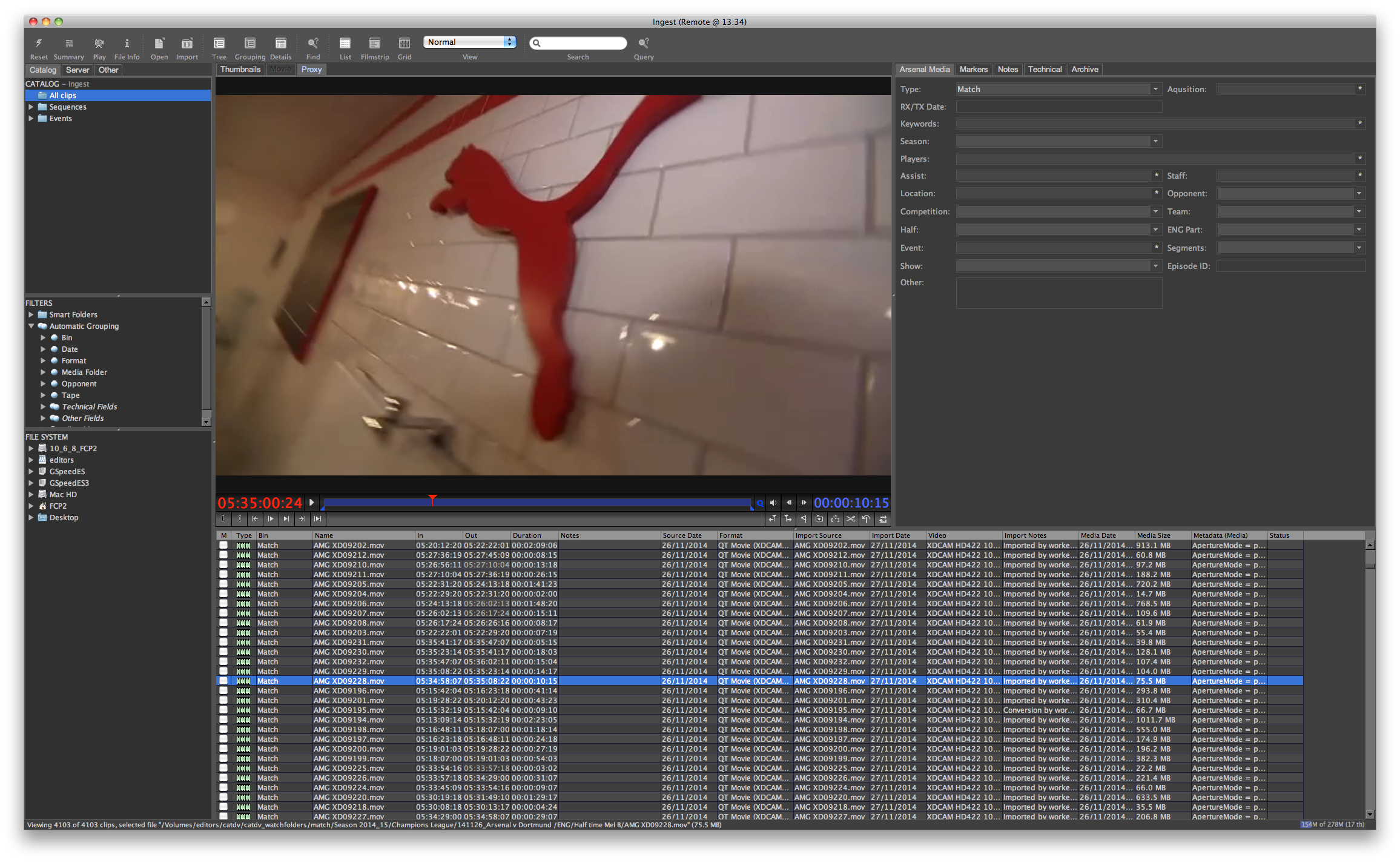
Task: Click the File Info icon
Action: (127, 44)
